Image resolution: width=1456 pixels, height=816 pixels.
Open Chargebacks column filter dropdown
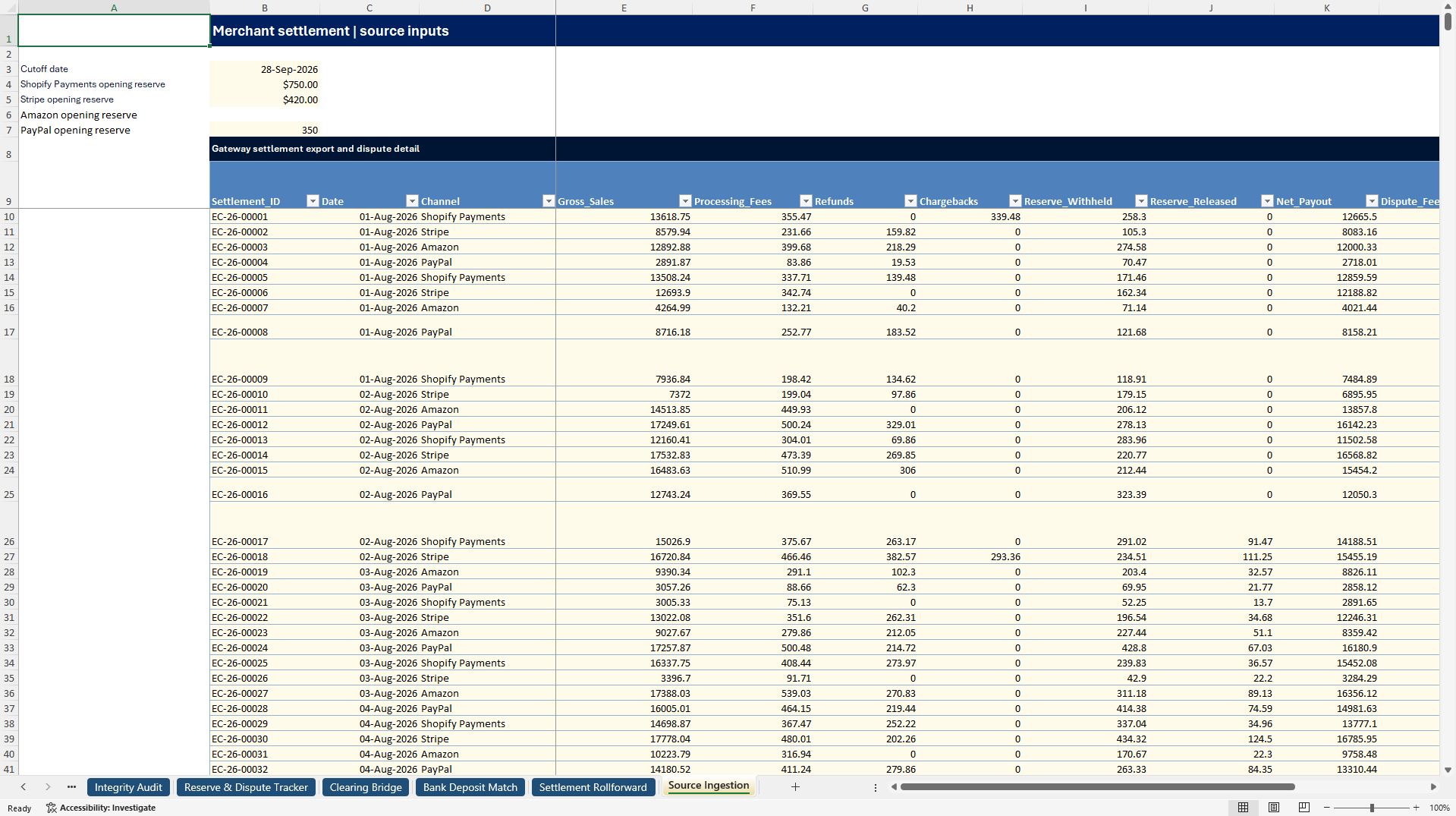1015,201
